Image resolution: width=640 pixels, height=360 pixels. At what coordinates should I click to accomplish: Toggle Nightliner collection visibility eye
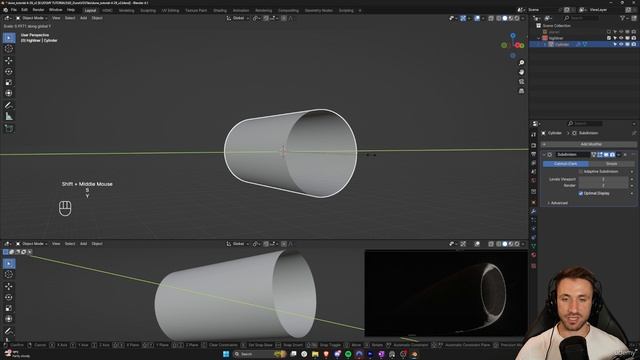click(621, 38)
